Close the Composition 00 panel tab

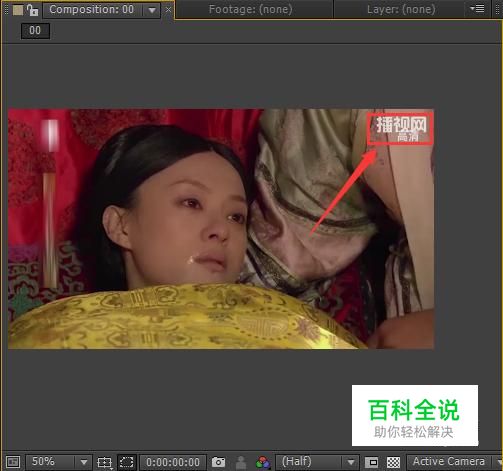(x=168, y=10)
